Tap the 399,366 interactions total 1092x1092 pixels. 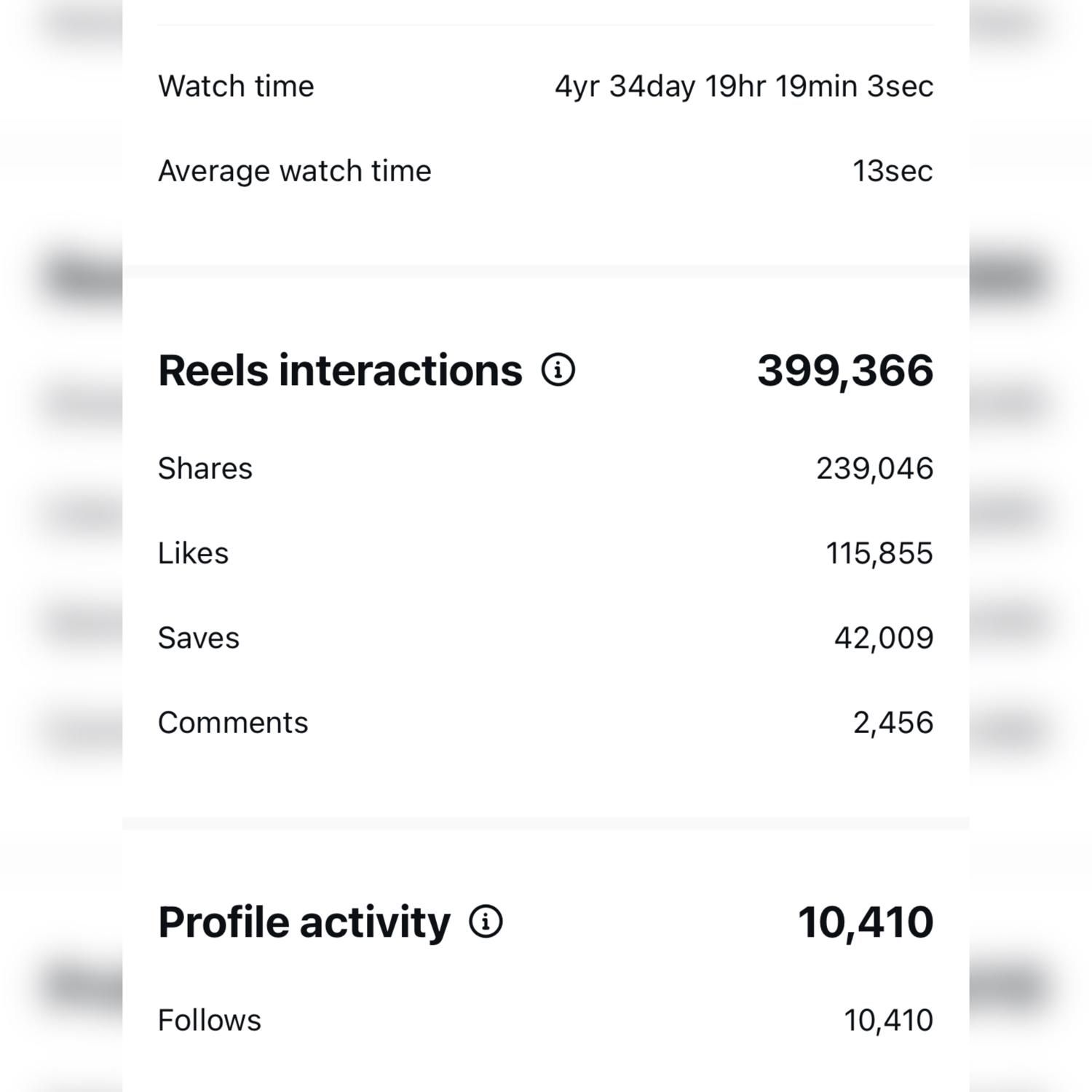844,370
